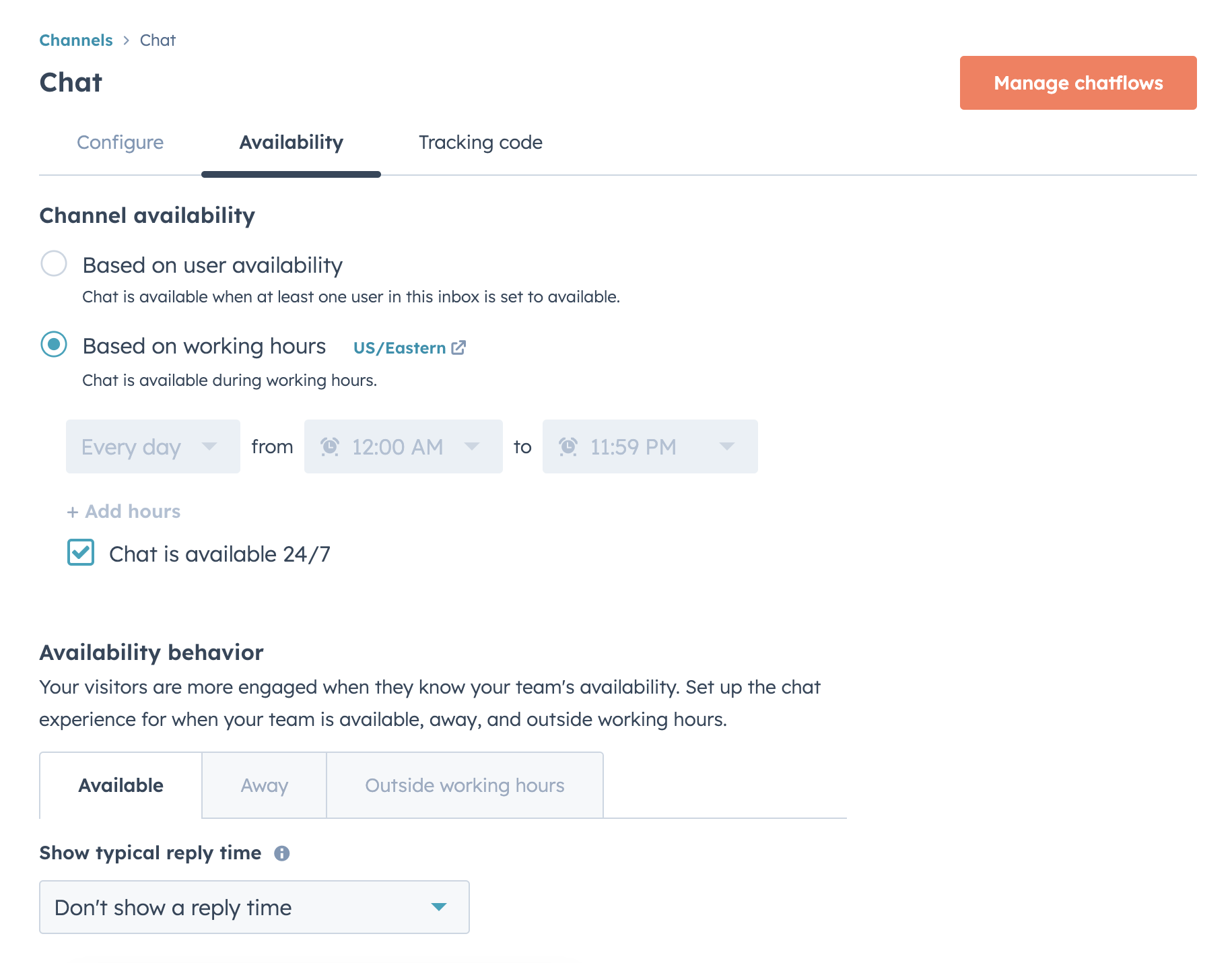Open the Don't show a reply time dropdown
The height and width of the screenshot is (963, 1232).
254,907
